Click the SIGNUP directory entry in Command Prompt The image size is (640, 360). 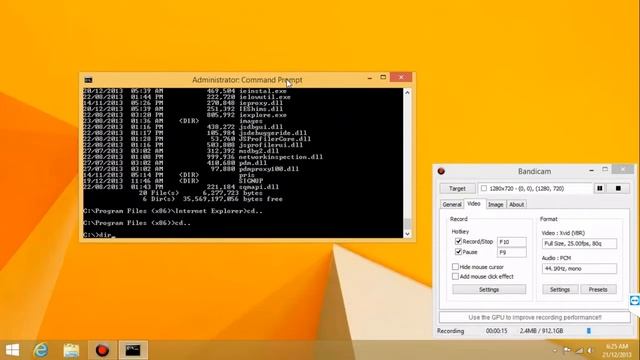tap(251, 181)
